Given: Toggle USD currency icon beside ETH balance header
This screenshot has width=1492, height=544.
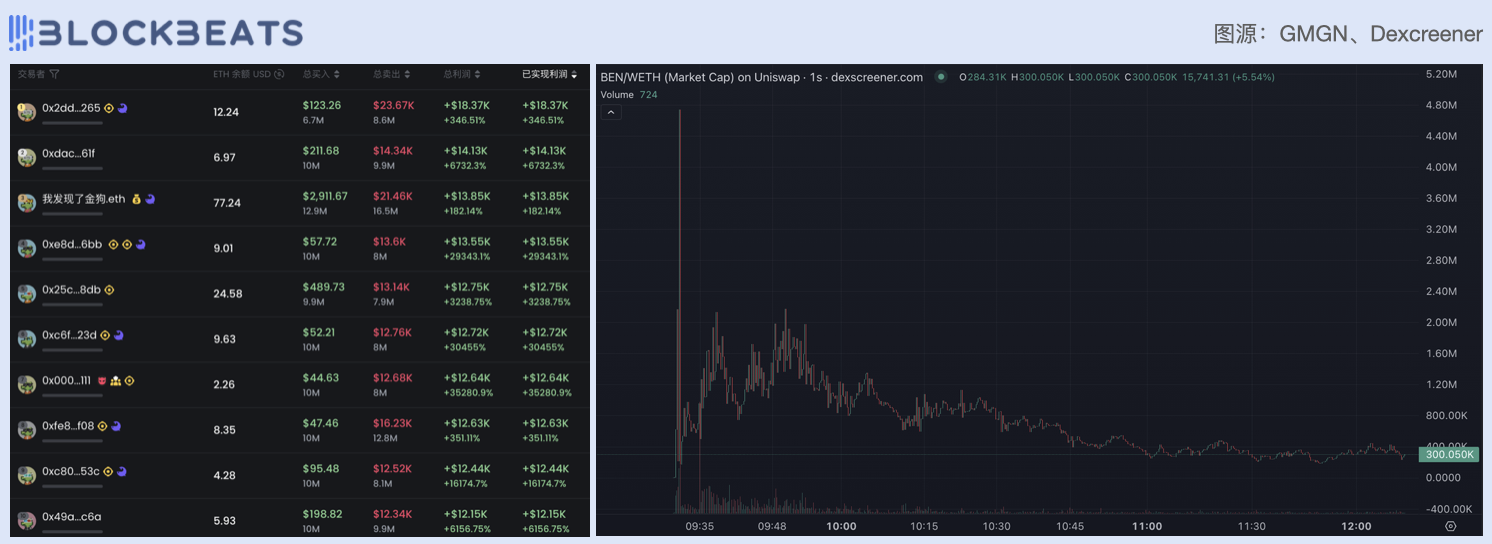Looking at the screenshot, I should (279, 74).
